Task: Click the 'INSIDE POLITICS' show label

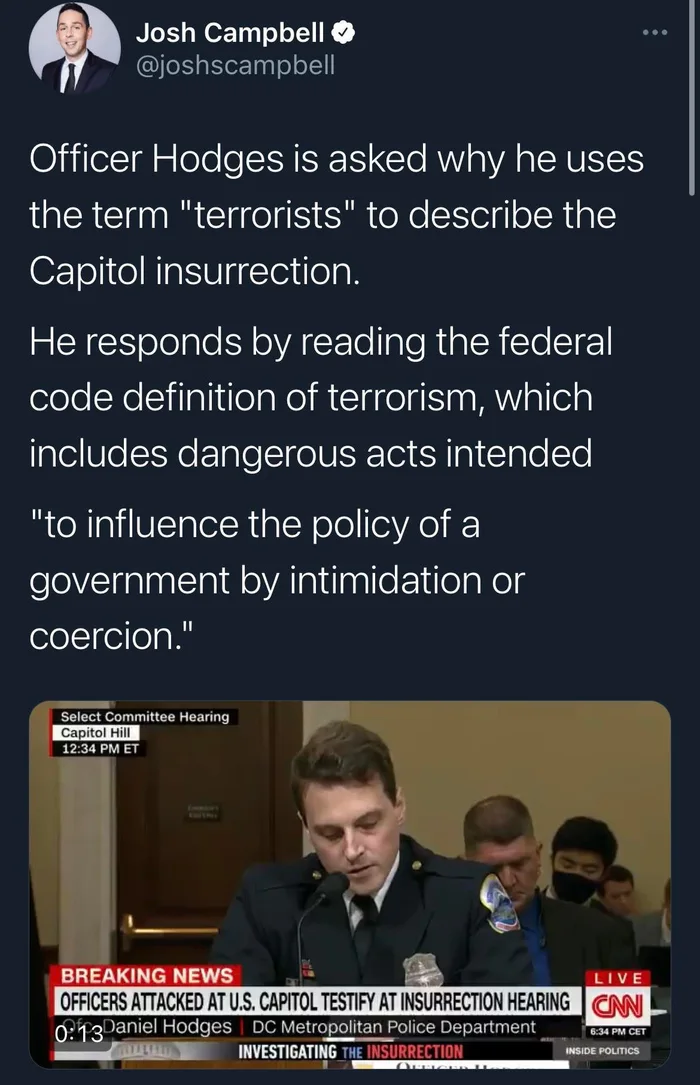Action: pyautogui.click(x=601, y=1050)
